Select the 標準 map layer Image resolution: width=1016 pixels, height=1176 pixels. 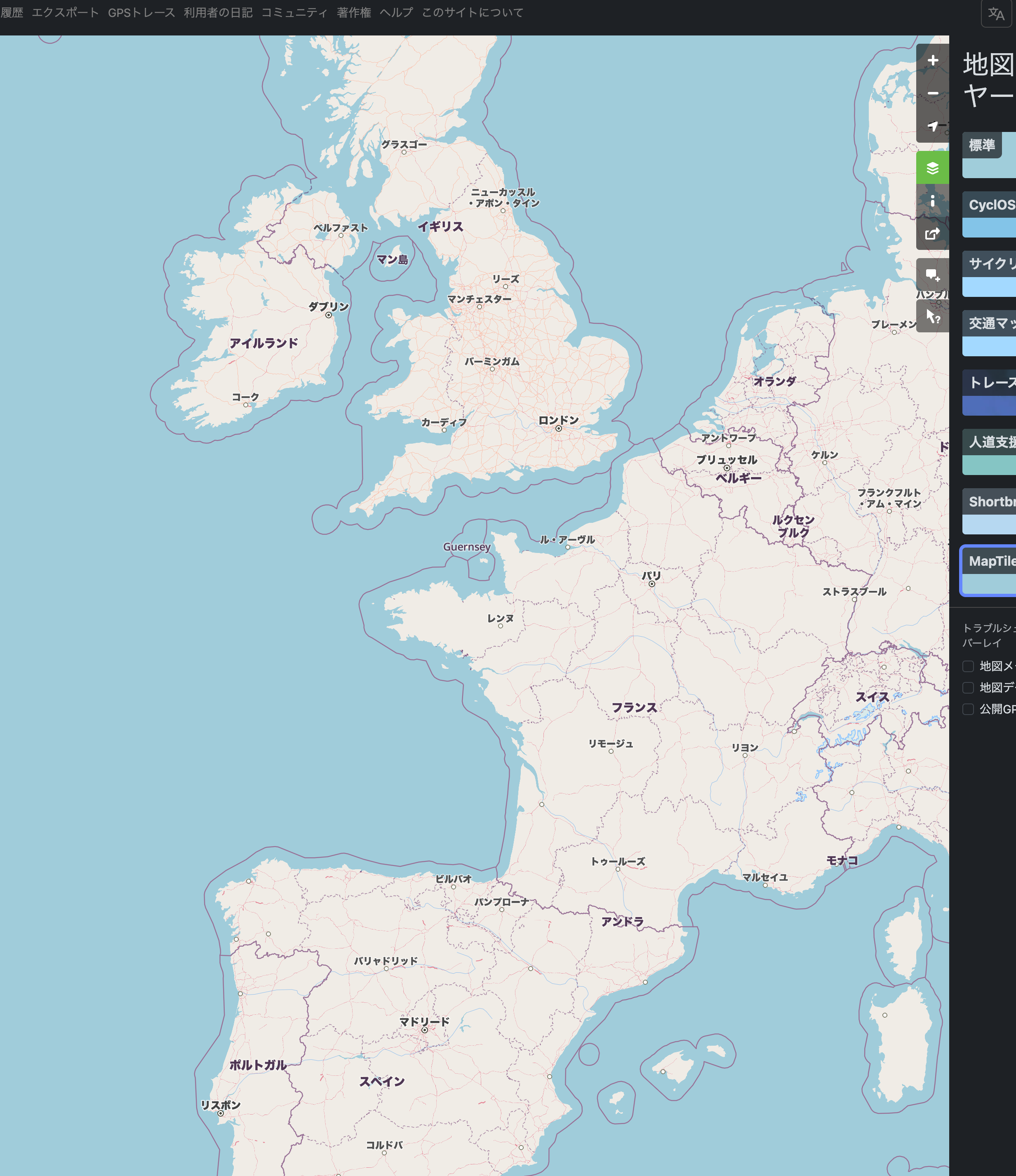click(x=989, y=155)
